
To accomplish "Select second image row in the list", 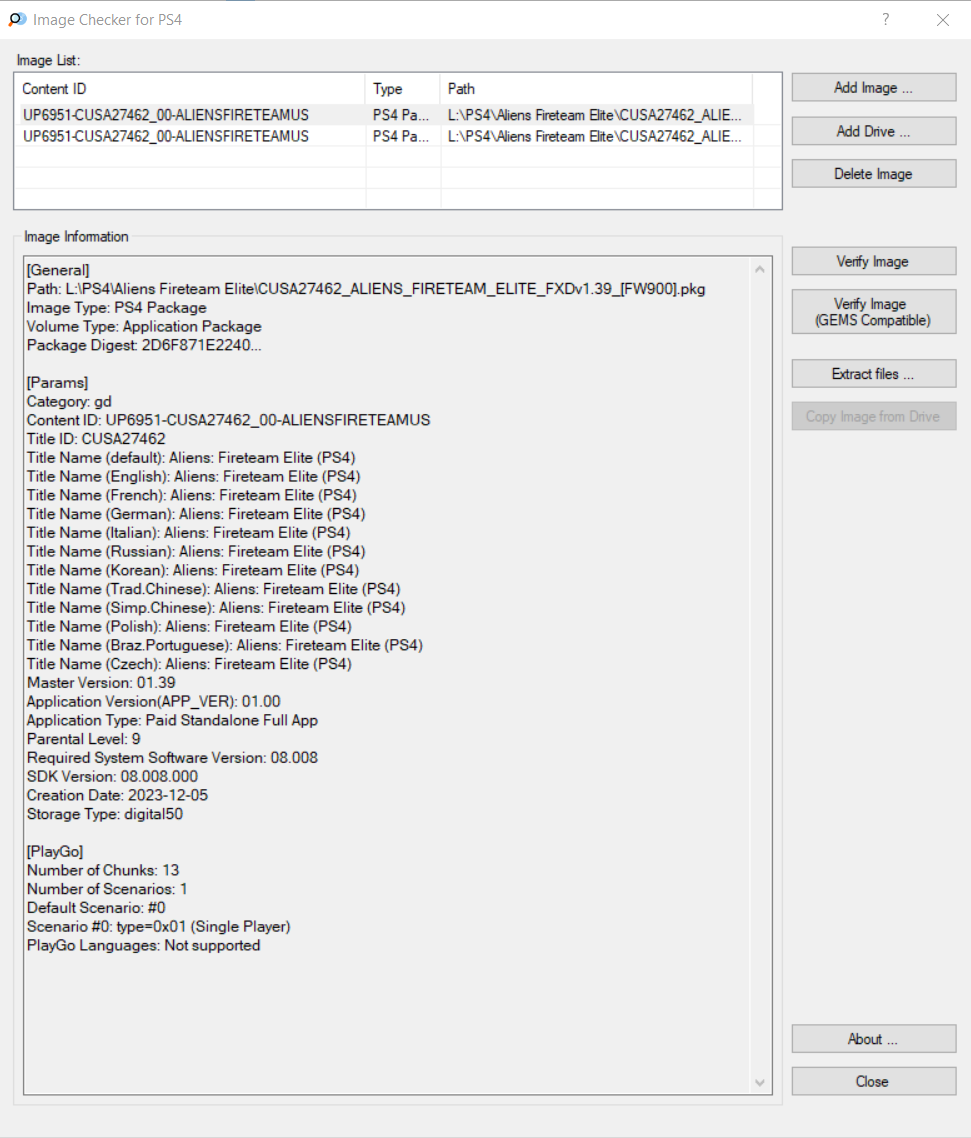I will pos(384,136).
